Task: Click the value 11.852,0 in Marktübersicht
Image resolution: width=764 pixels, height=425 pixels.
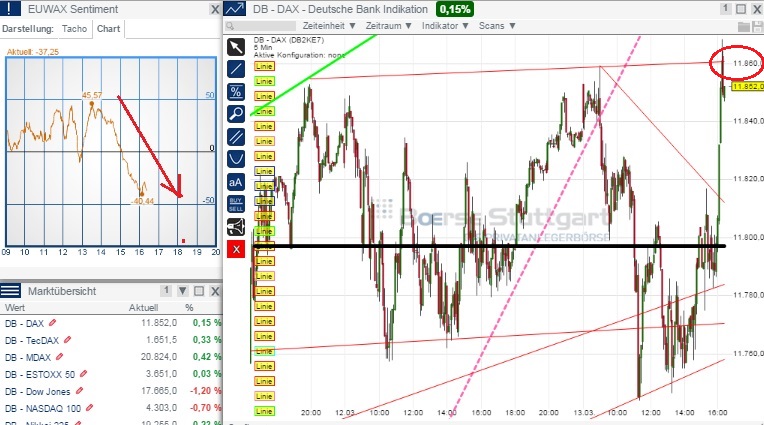Action: [x=159, y=323]
